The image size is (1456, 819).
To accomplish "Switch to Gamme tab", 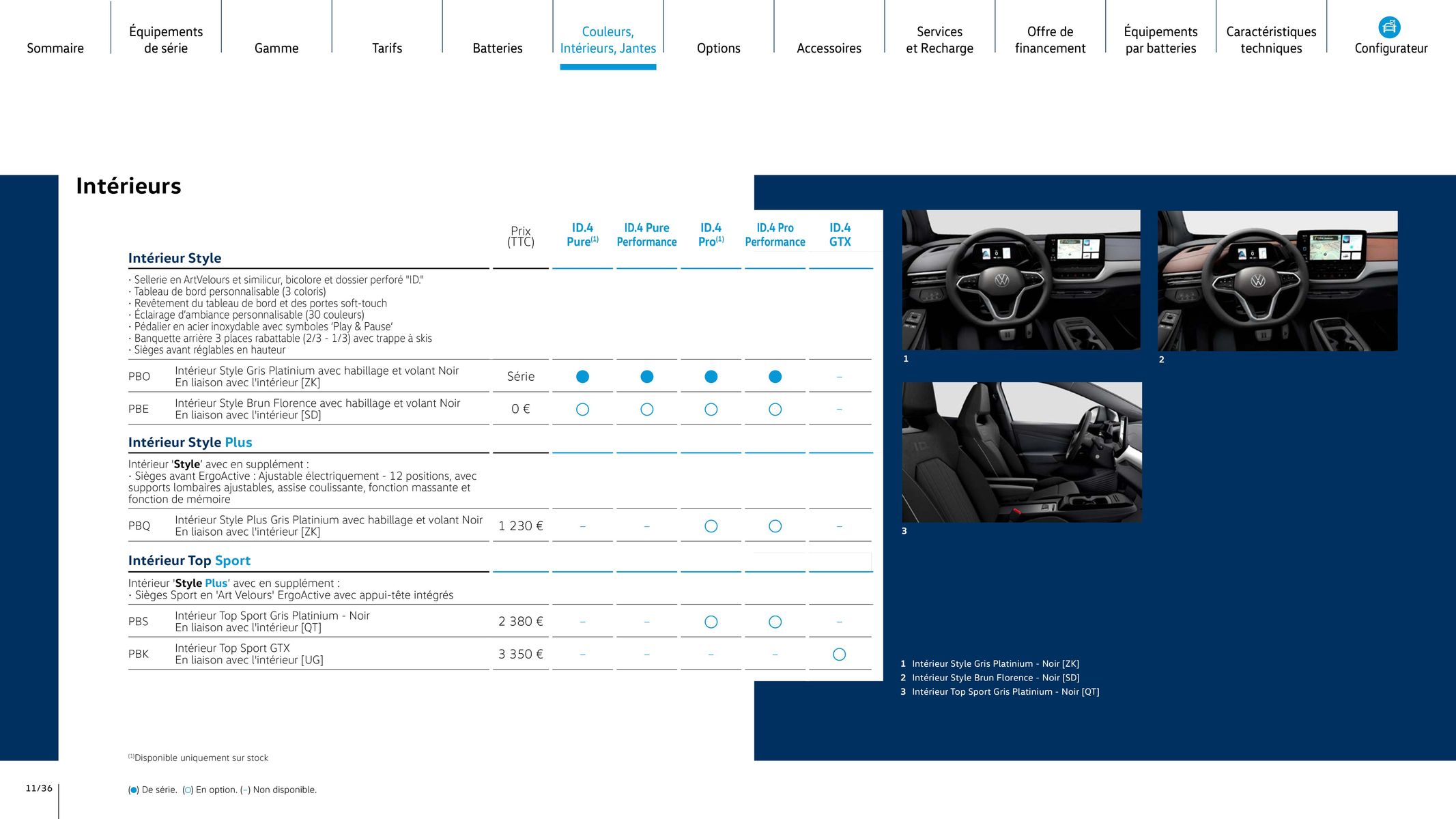I will click(x=276, y=48).
